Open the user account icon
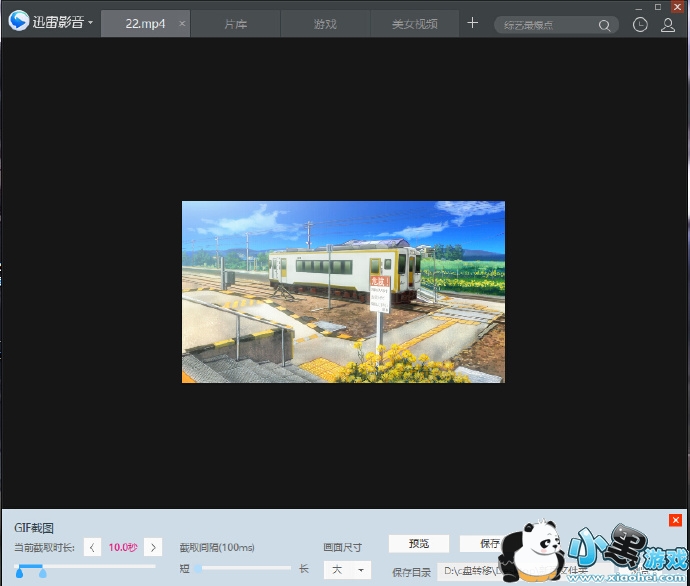This screenshot has height=586, width=690. pos(668,25)
